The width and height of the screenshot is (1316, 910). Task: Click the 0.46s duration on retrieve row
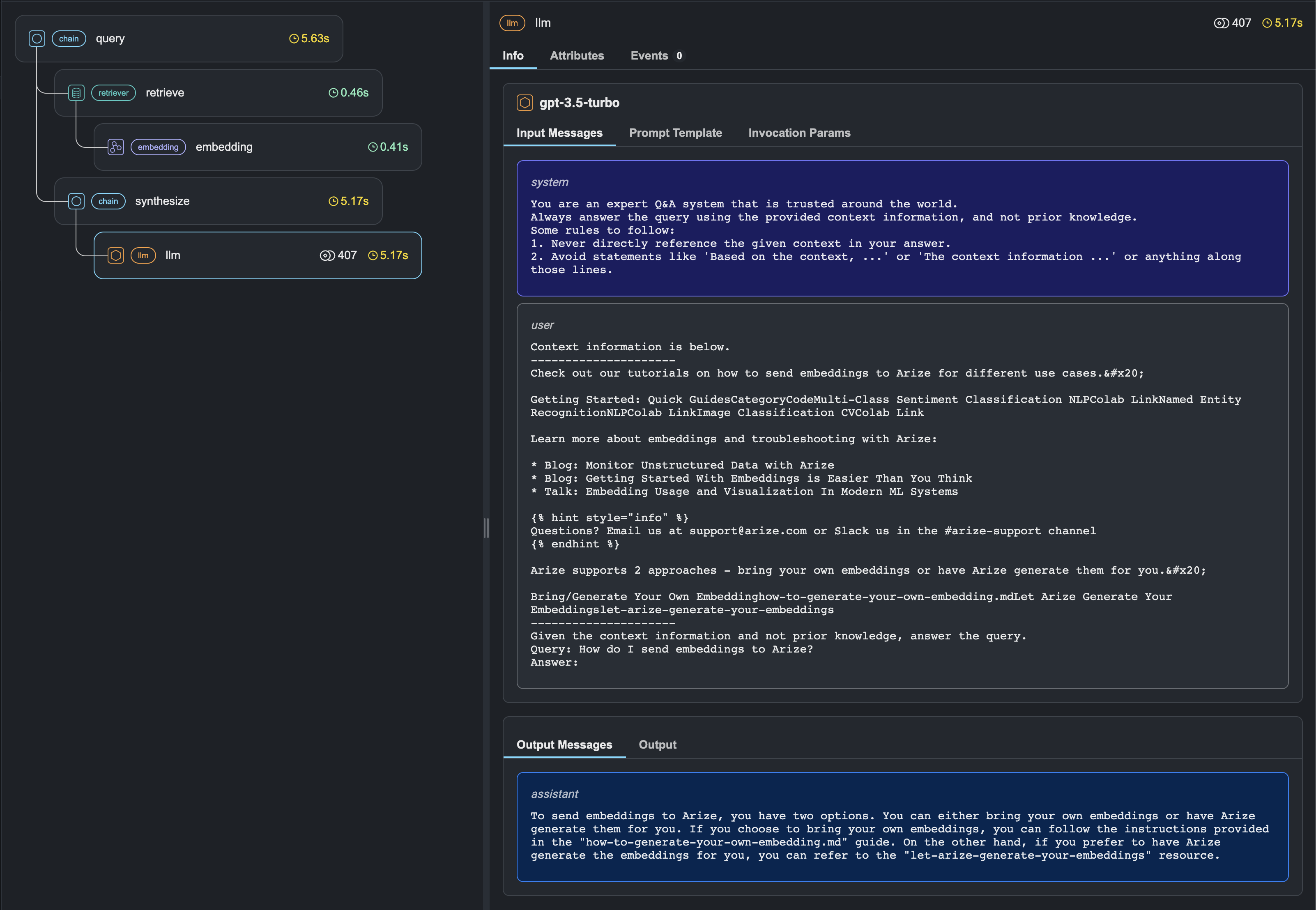click(x=354, y=93)
